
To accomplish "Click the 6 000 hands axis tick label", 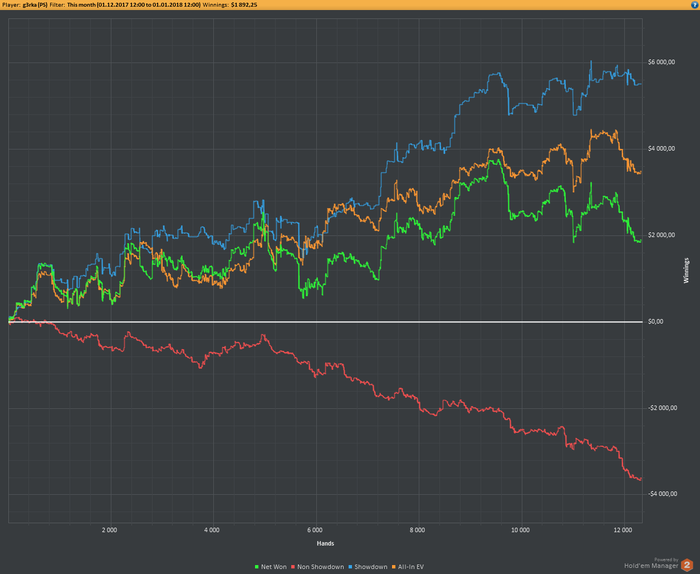I will pyautogui.click(x=315, y=530).
